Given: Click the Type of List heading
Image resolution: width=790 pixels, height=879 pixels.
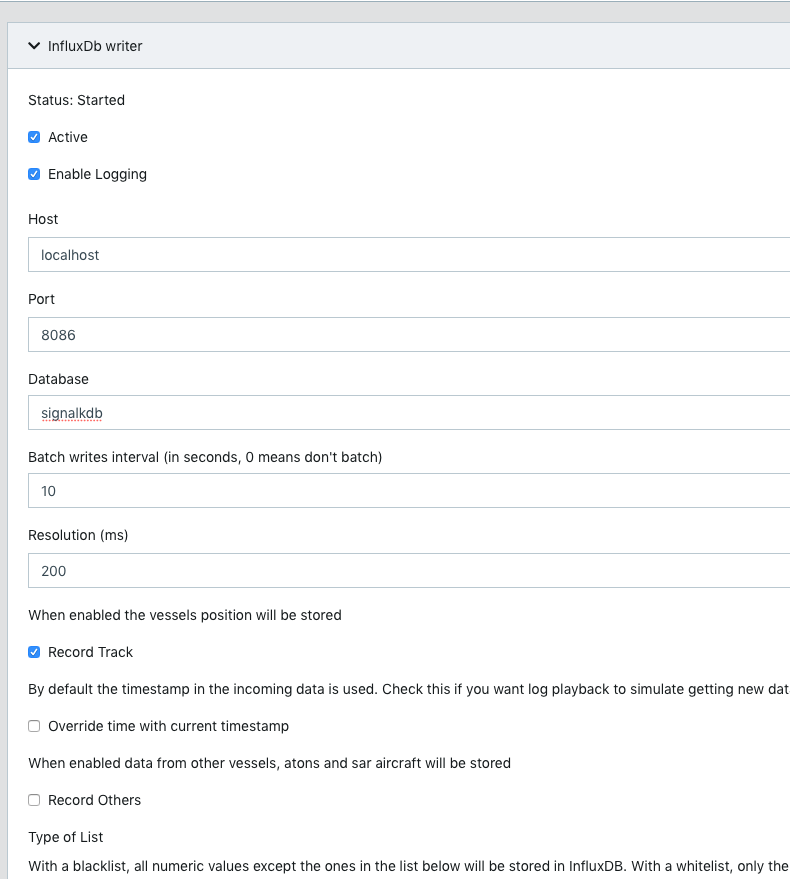Looking at the screenshot, I should tap(65, 836).
